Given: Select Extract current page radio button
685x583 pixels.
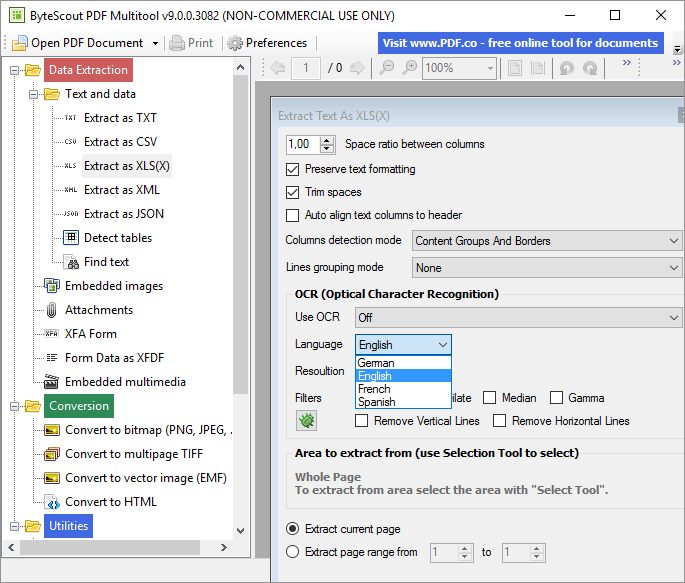Looking at the screenshot, I should pos(292,529).
